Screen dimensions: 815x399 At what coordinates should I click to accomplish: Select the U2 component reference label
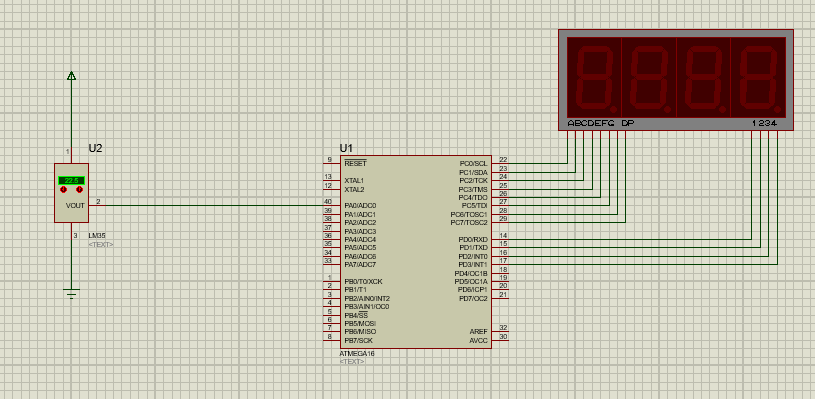[x=95, y=148]
